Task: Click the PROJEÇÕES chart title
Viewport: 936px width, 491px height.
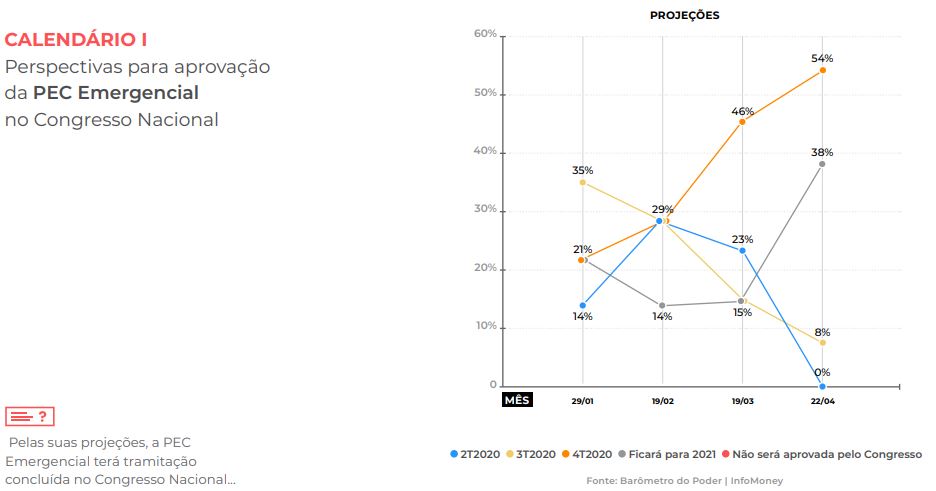Action: click(684, 16)
